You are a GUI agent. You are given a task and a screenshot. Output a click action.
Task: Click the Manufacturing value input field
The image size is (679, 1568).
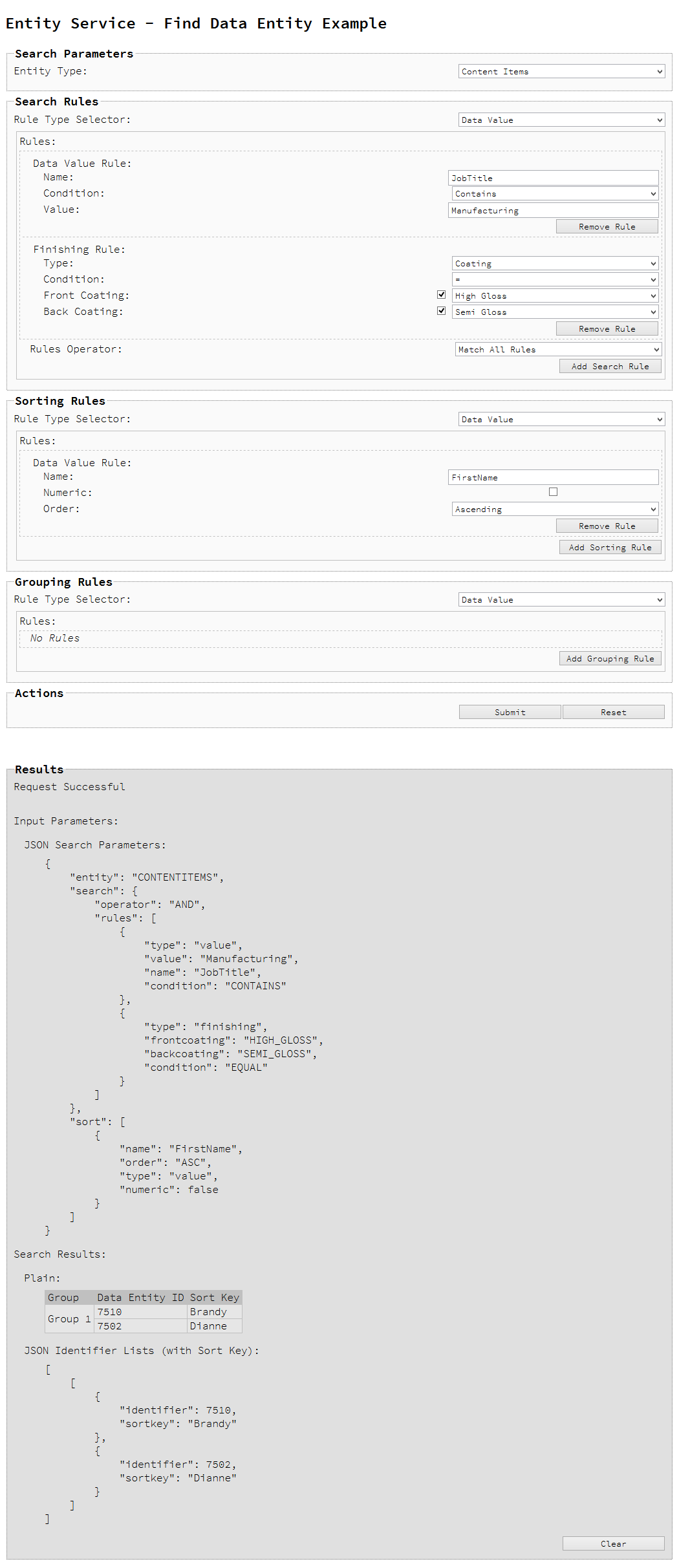(553, 211)
